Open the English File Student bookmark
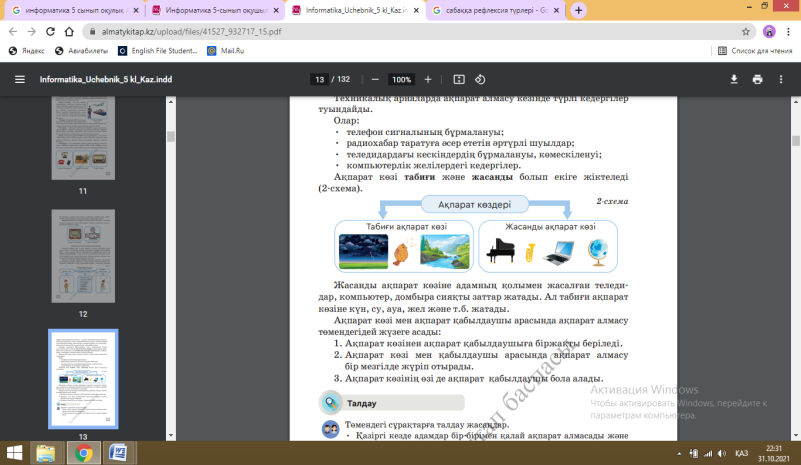Screen dimensions: 801x465 (157, 51)
